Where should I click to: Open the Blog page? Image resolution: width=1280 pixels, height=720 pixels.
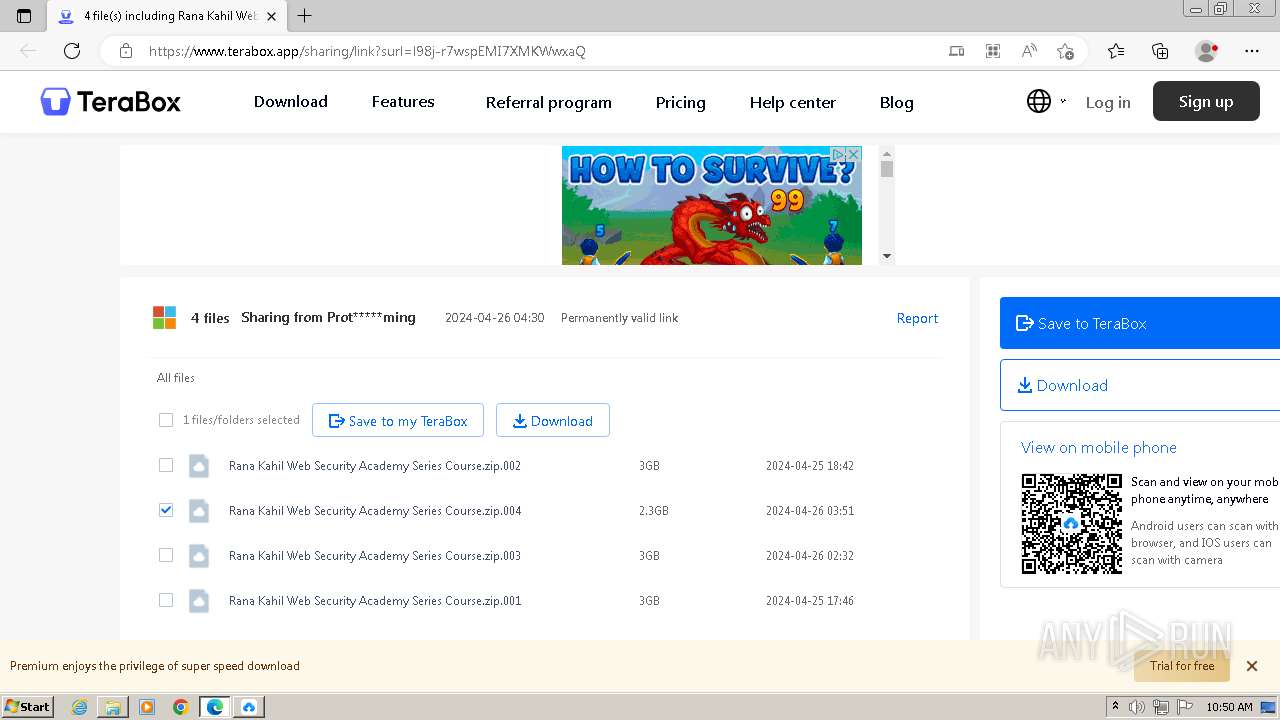(x=897, y=102)
